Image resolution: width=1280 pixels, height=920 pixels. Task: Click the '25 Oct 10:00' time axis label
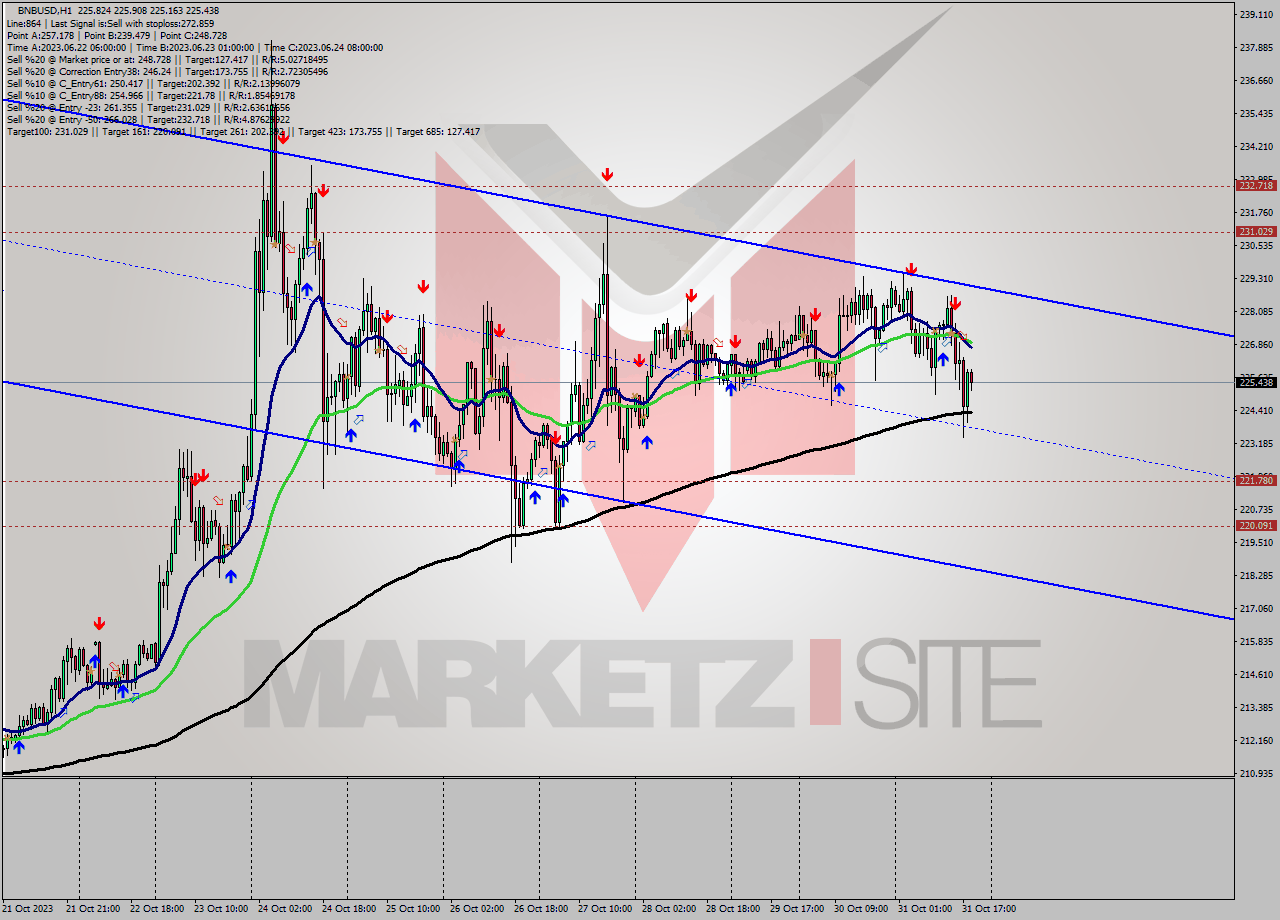click(x=413, y=909)
